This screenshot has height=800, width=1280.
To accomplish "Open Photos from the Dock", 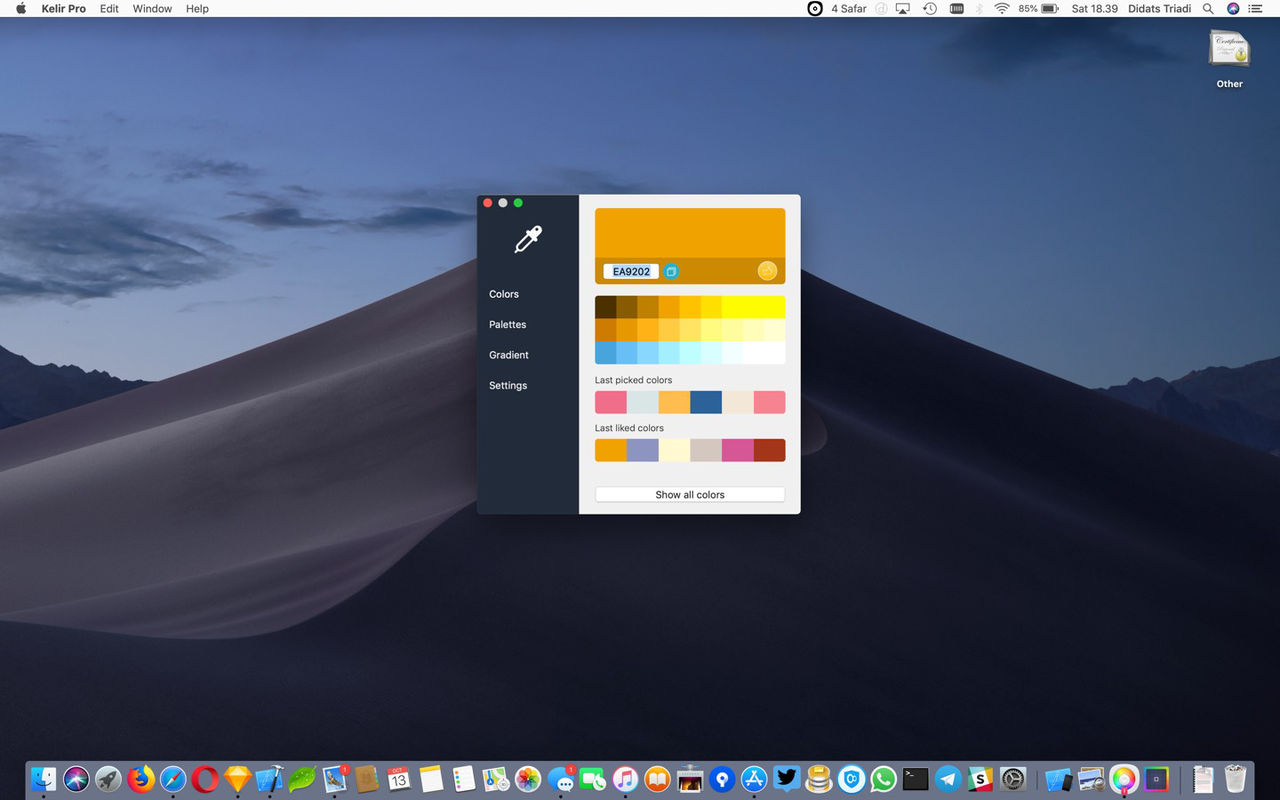I will (528, 779).
